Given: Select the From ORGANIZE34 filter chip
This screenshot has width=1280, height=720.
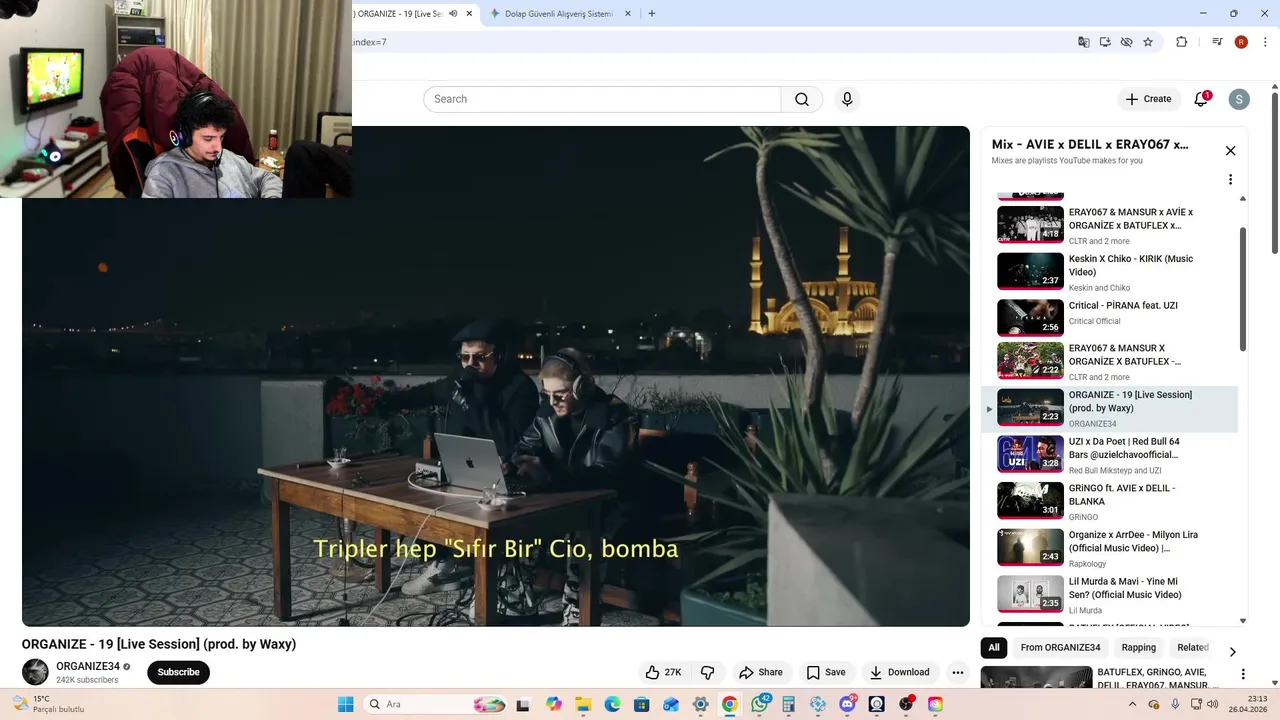Looking at the screenshot, I should pyautogui.click(x=1060, y=648).
